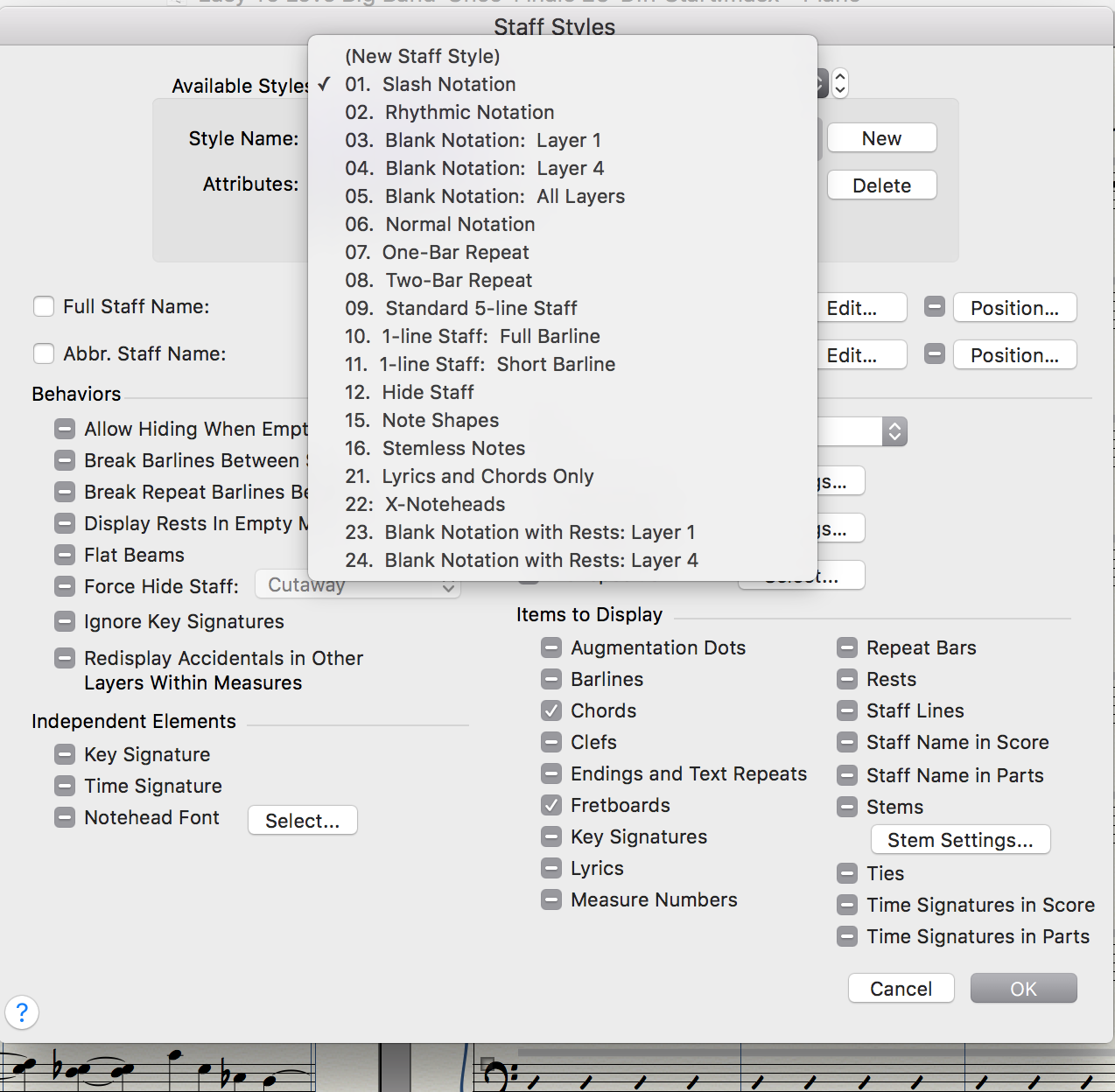Image resolution: width=1115 pixels, height=1092 pixels.
Task: Click the Notehead Font Select button
Action: point(302,820)
